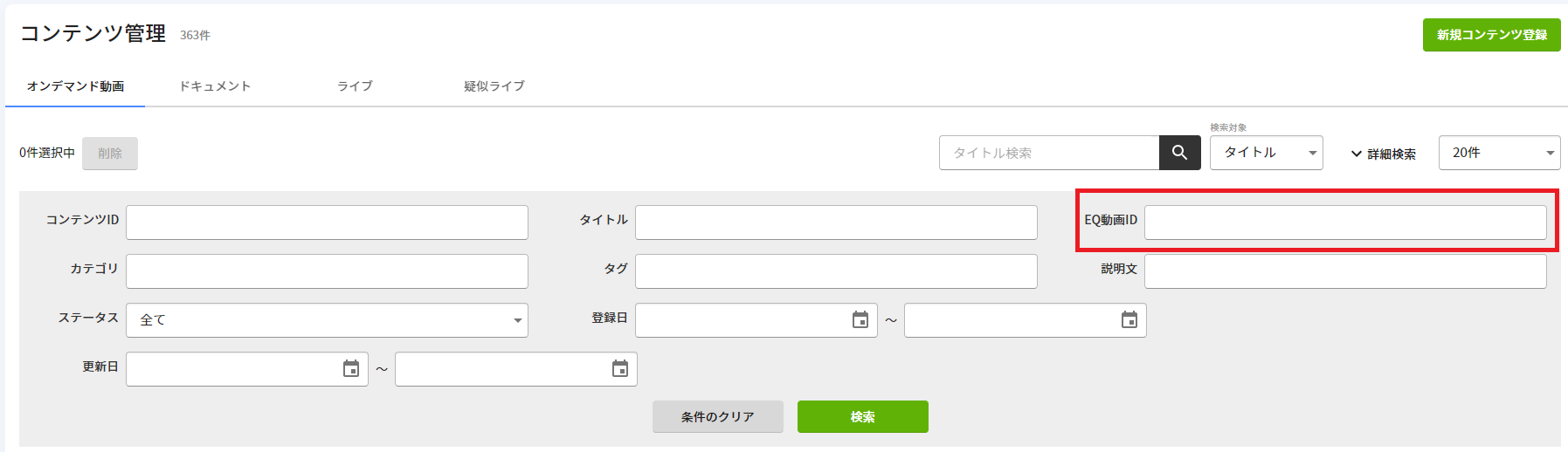Click the greyed 削除 button
Viewport: 1568px width, 452px height.
110,154
